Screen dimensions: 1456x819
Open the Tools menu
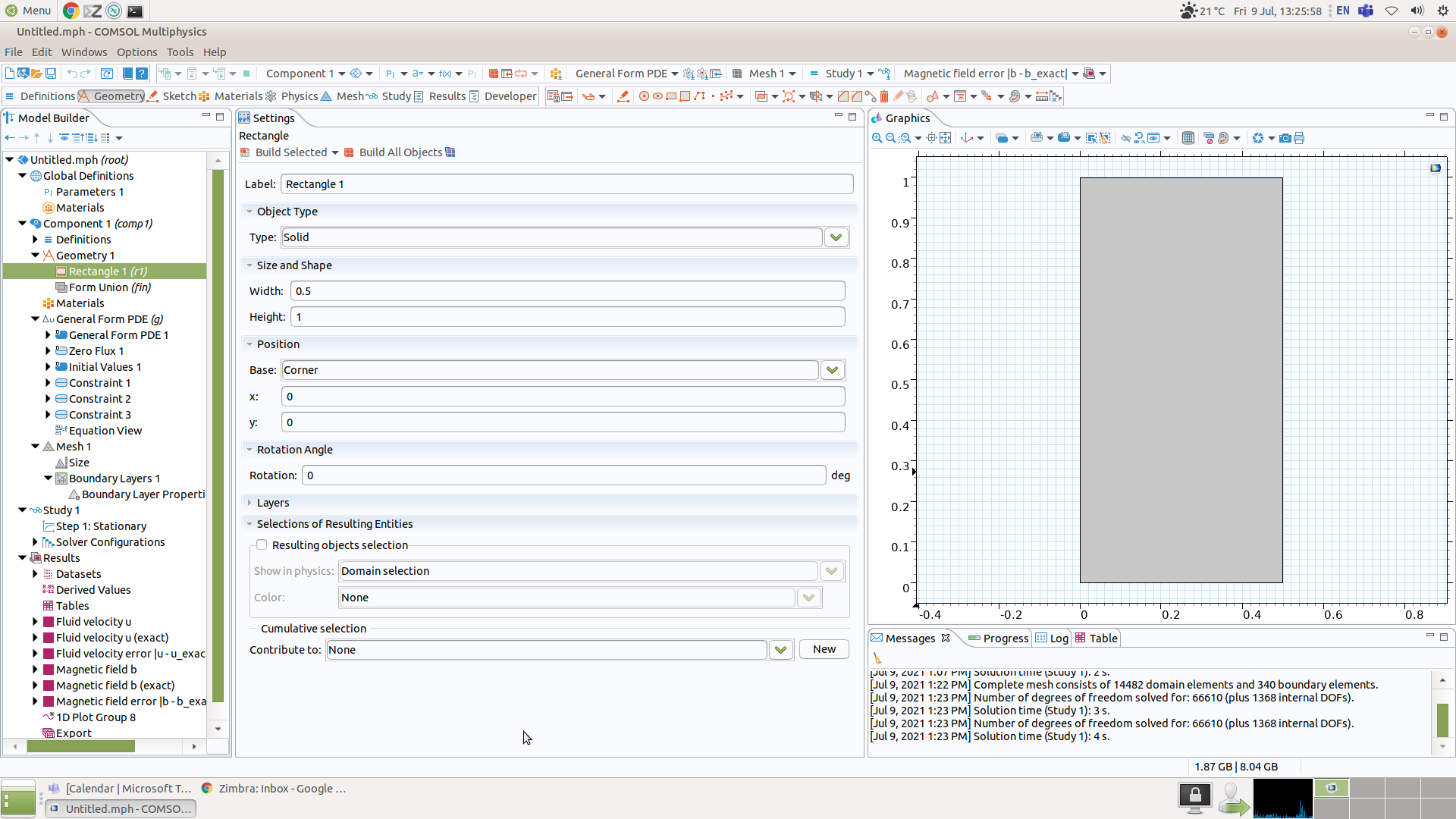(x=180, y=52)
